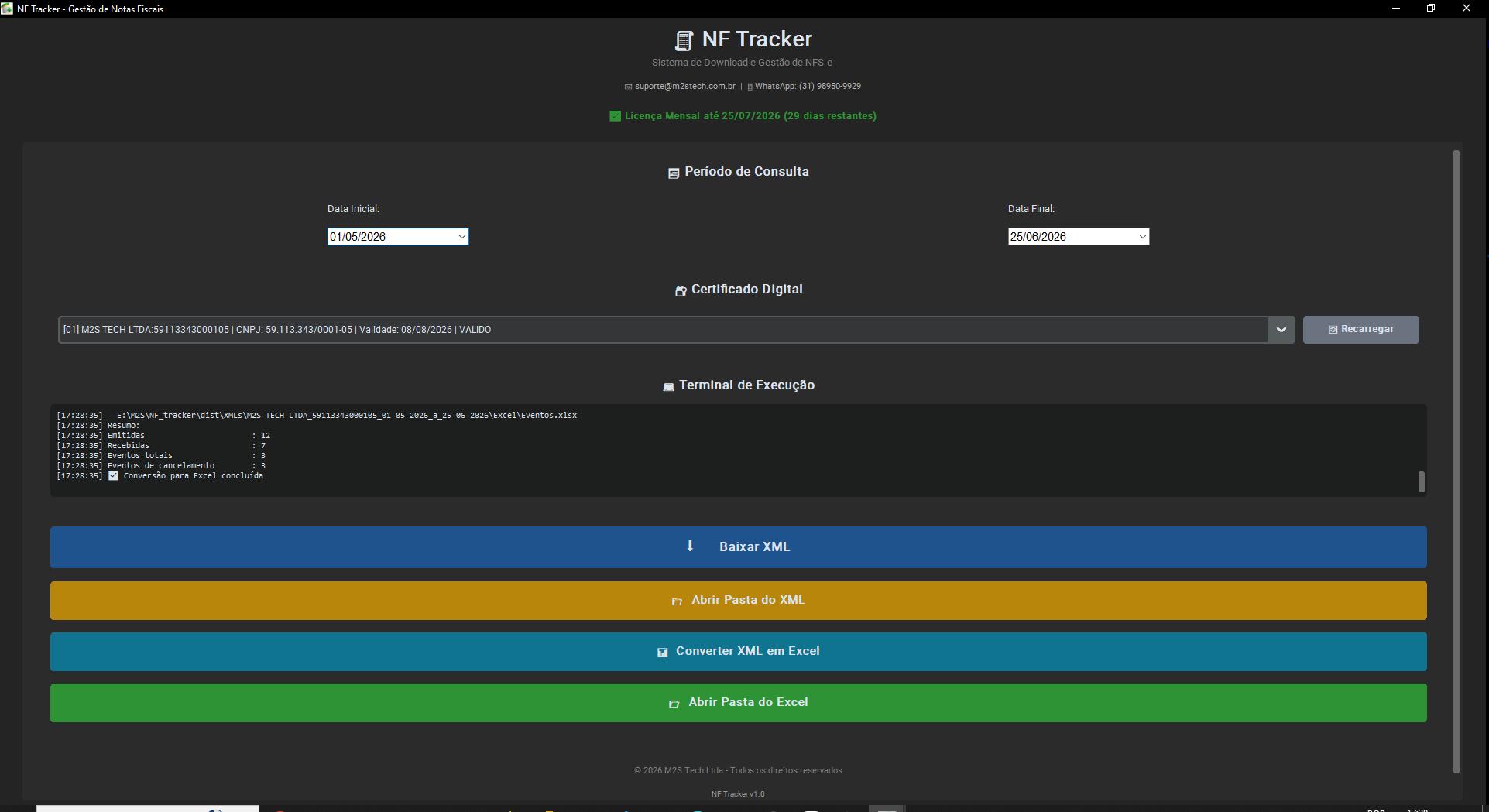This screenshot has height=812, width=1489.
Task: Minimize the NF Tracker window
Action: coord(1396,9)
